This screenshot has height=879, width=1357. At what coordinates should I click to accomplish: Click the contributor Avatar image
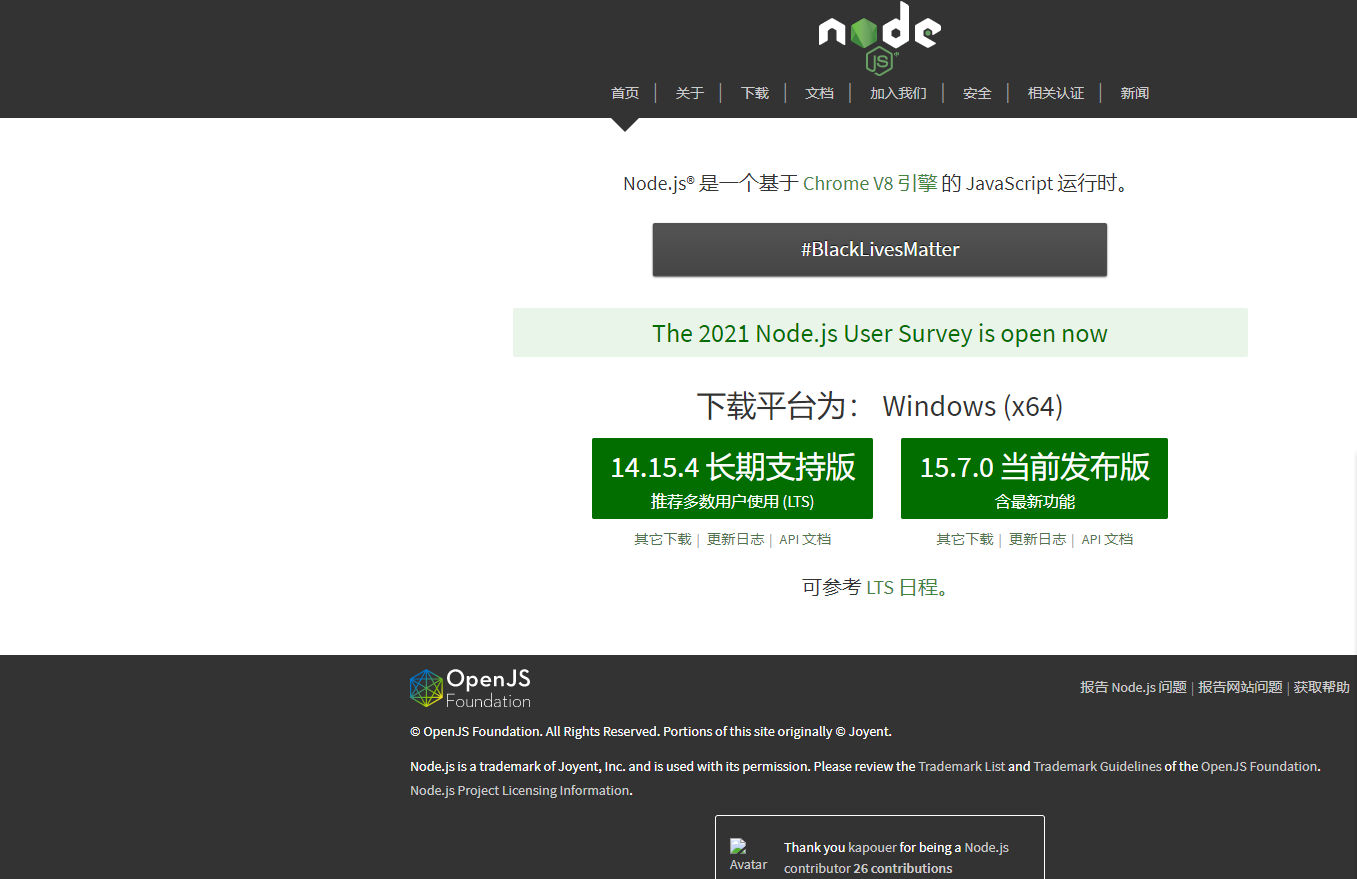(x=749, y=855)
